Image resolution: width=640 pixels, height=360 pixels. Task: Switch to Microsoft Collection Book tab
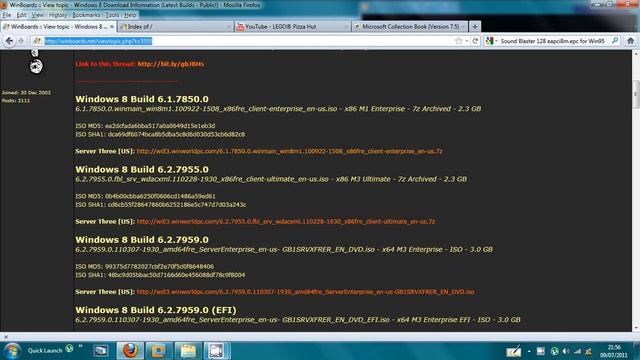click(x=410, y=27)
